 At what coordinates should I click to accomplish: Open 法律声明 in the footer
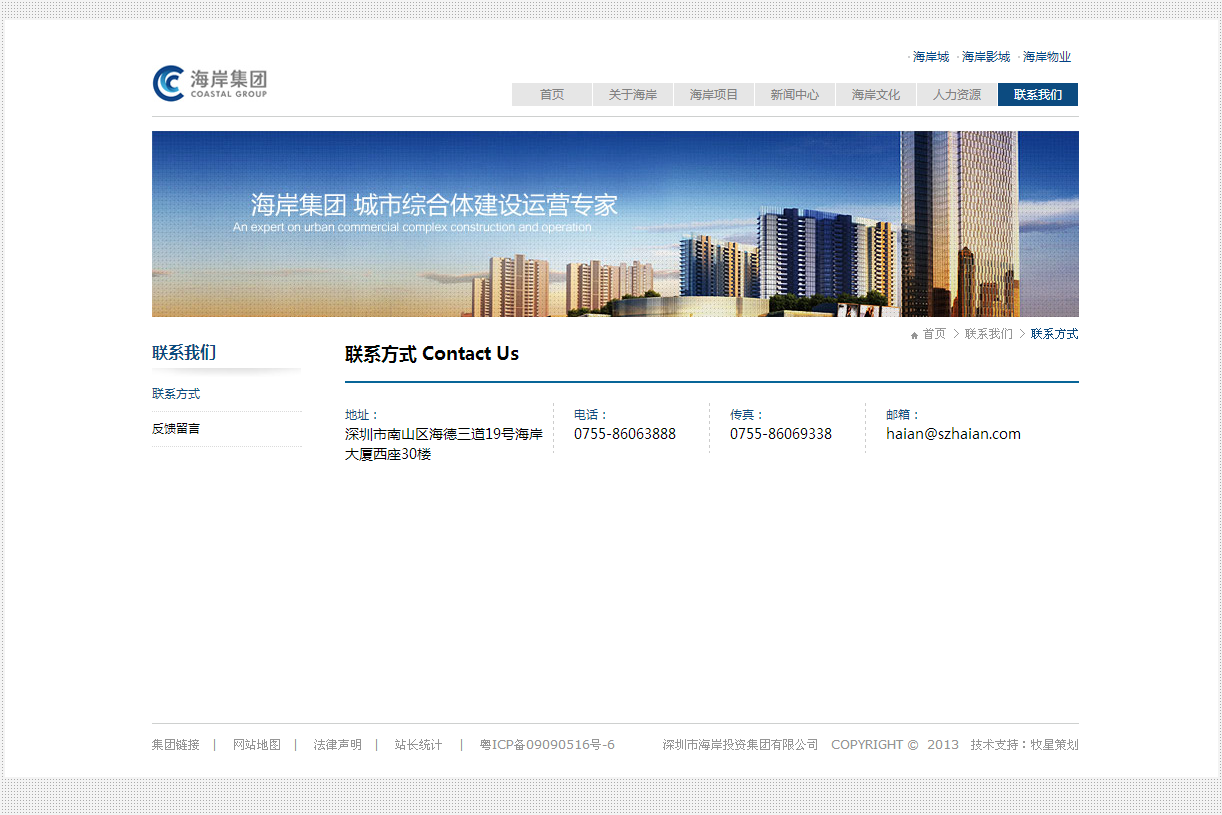click(335, 744)
